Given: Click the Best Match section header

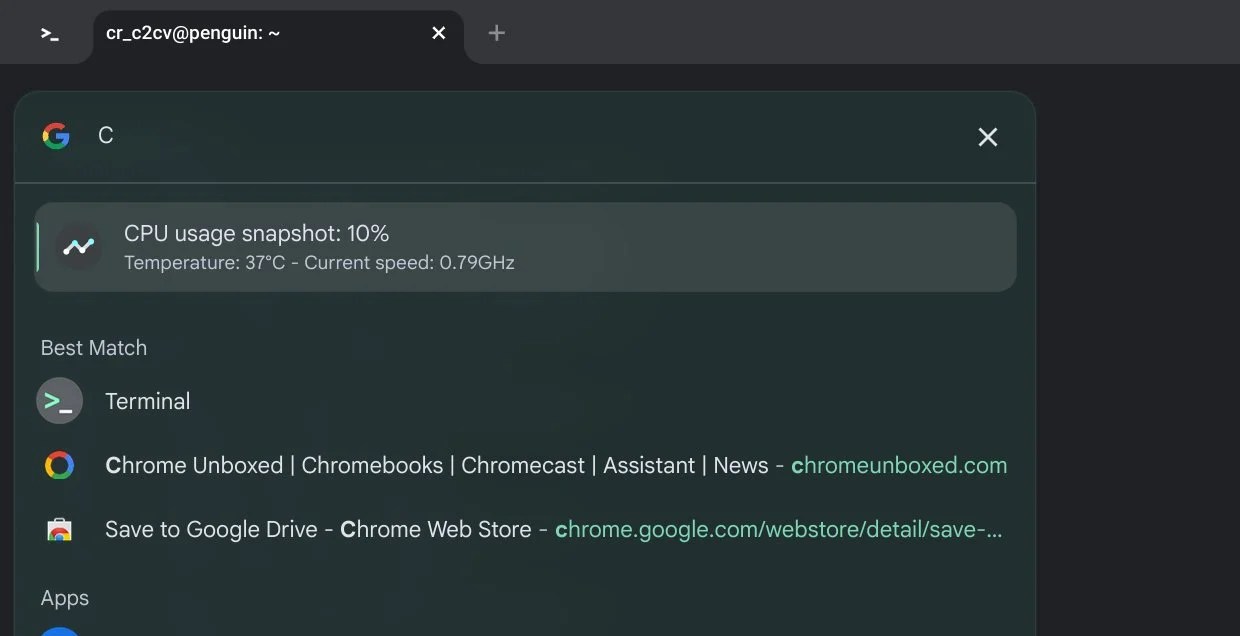Looking at the screenshot, I should coord(93,347).
